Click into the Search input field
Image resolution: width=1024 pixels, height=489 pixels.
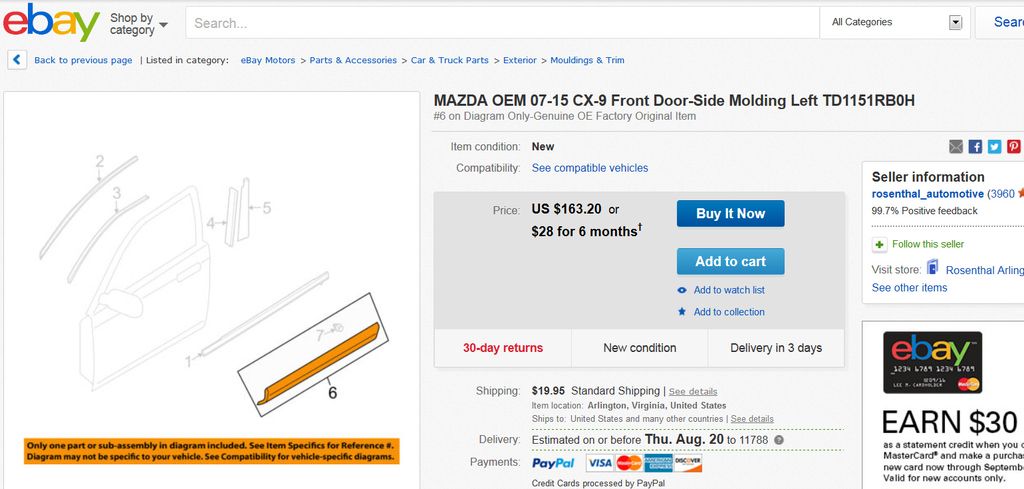click(502, 23)
